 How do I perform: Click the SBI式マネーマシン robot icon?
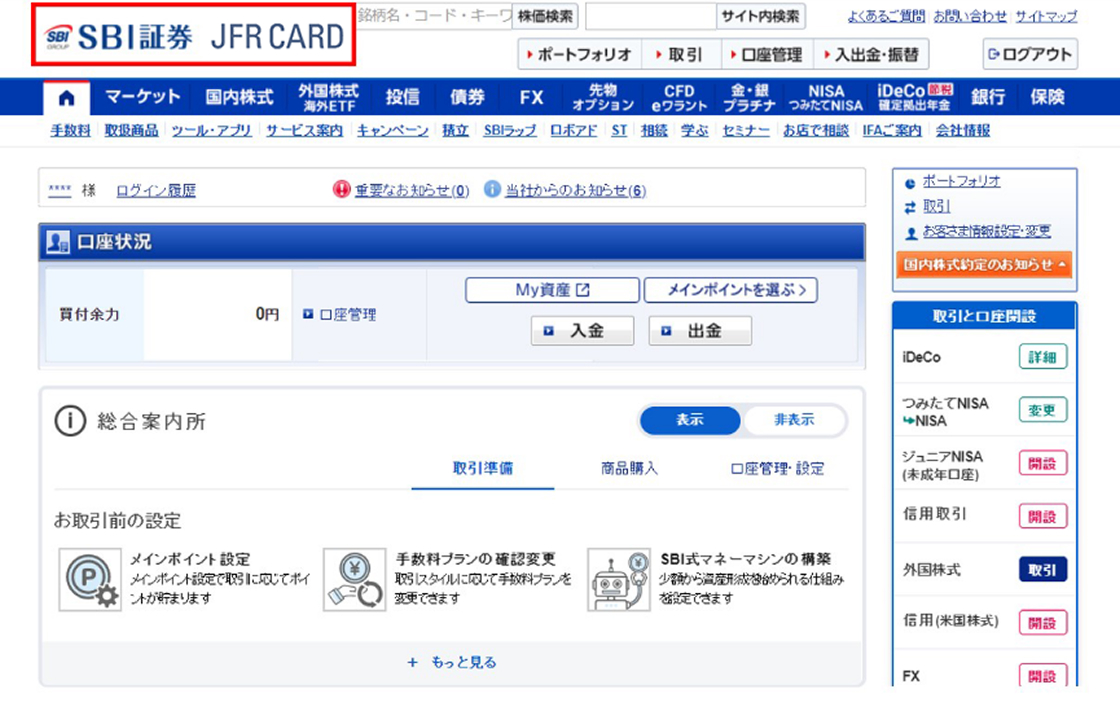click(x=618, y=580)
